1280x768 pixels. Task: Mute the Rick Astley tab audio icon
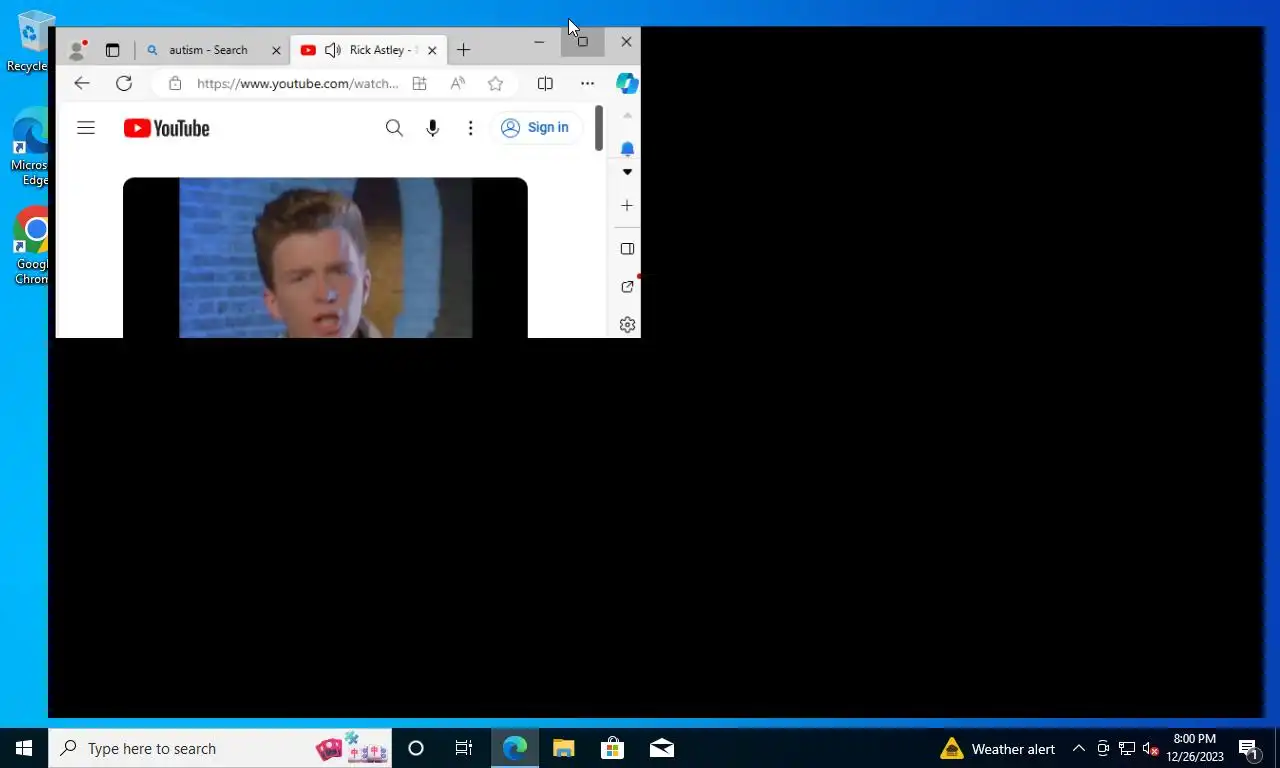point(333,50)
